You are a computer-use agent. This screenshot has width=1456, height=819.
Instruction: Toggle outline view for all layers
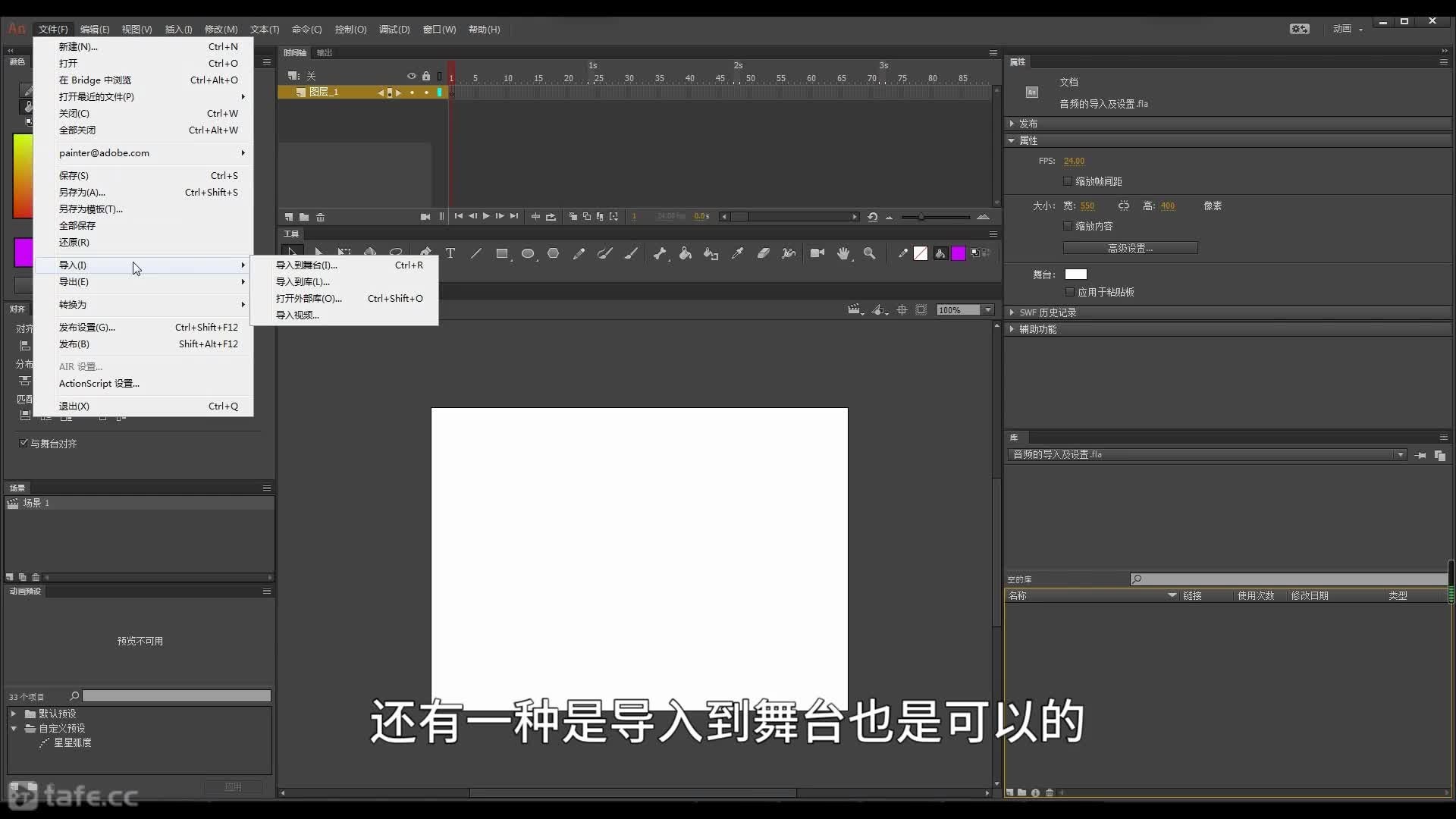439,76
